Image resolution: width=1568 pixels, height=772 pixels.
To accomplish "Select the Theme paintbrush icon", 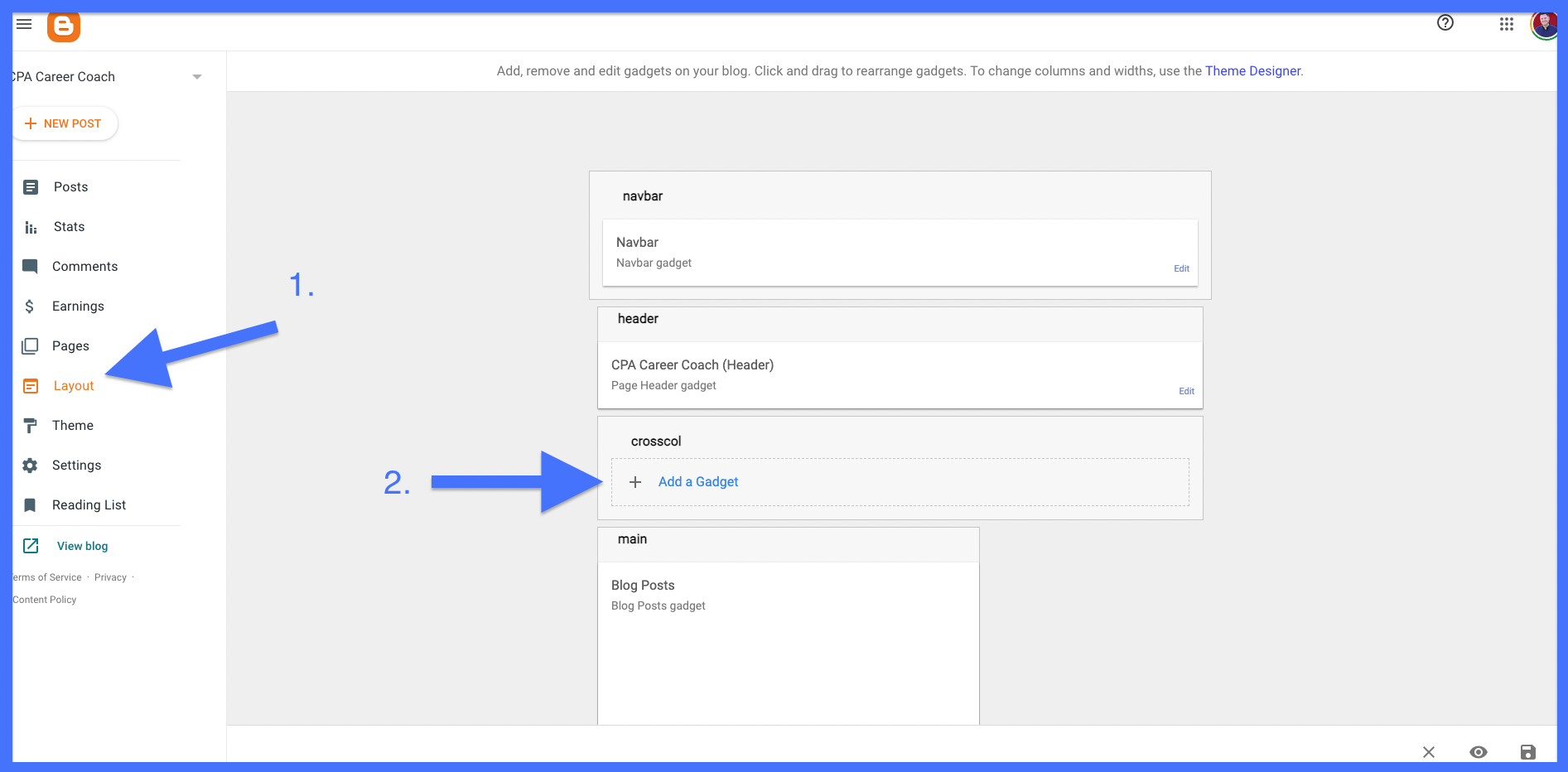I will [31, 425].
